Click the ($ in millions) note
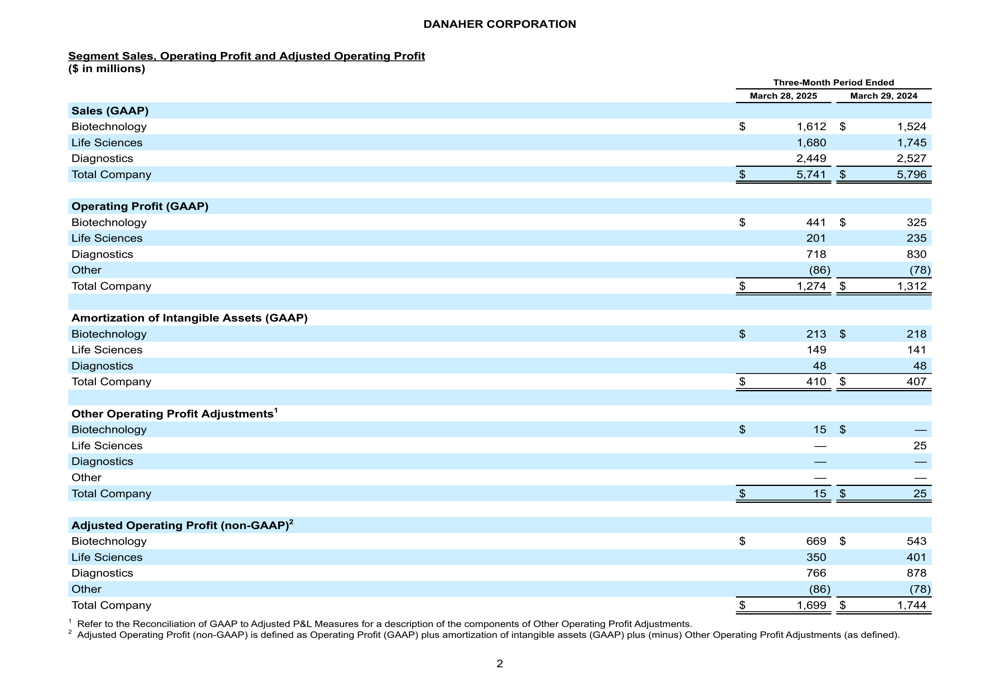This screenshot has width=1000, height=685. (107, 69)
